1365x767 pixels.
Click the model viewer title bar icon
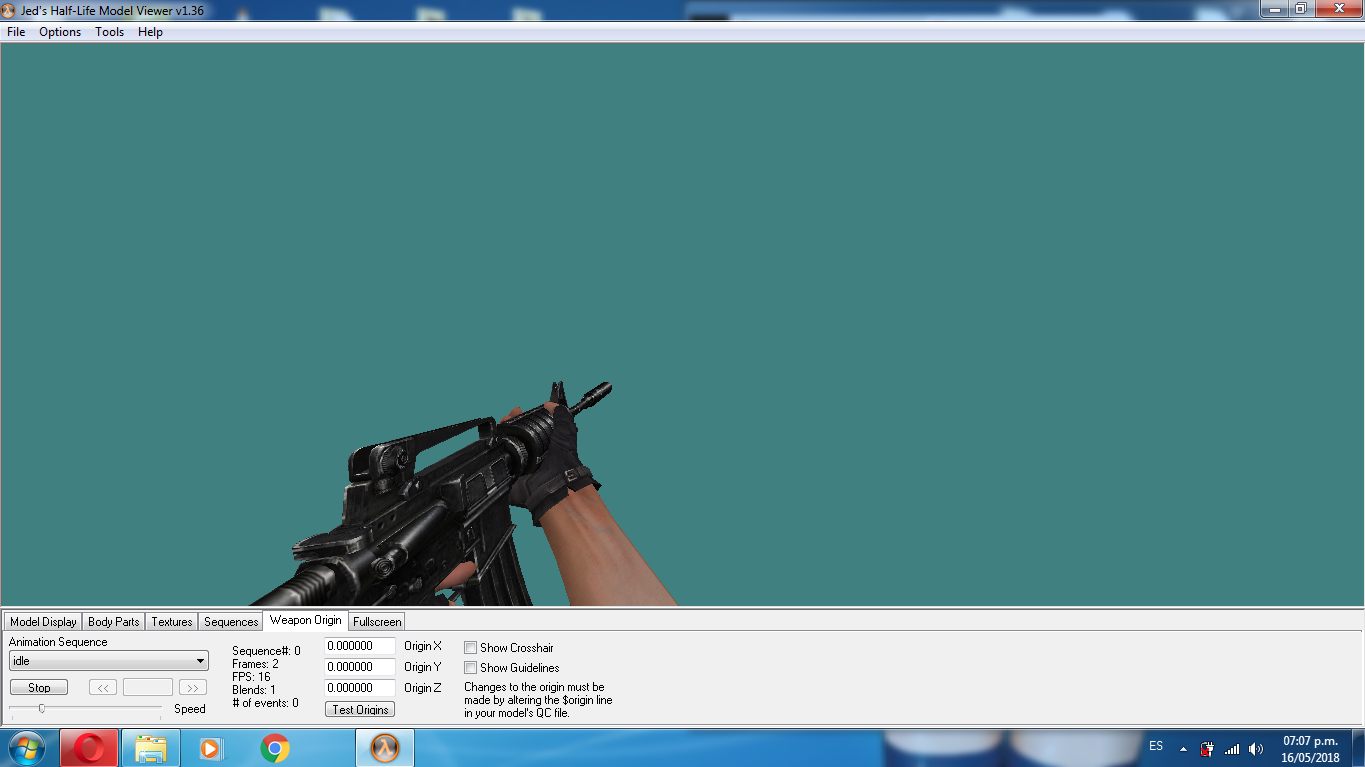(x=9, y=10)
